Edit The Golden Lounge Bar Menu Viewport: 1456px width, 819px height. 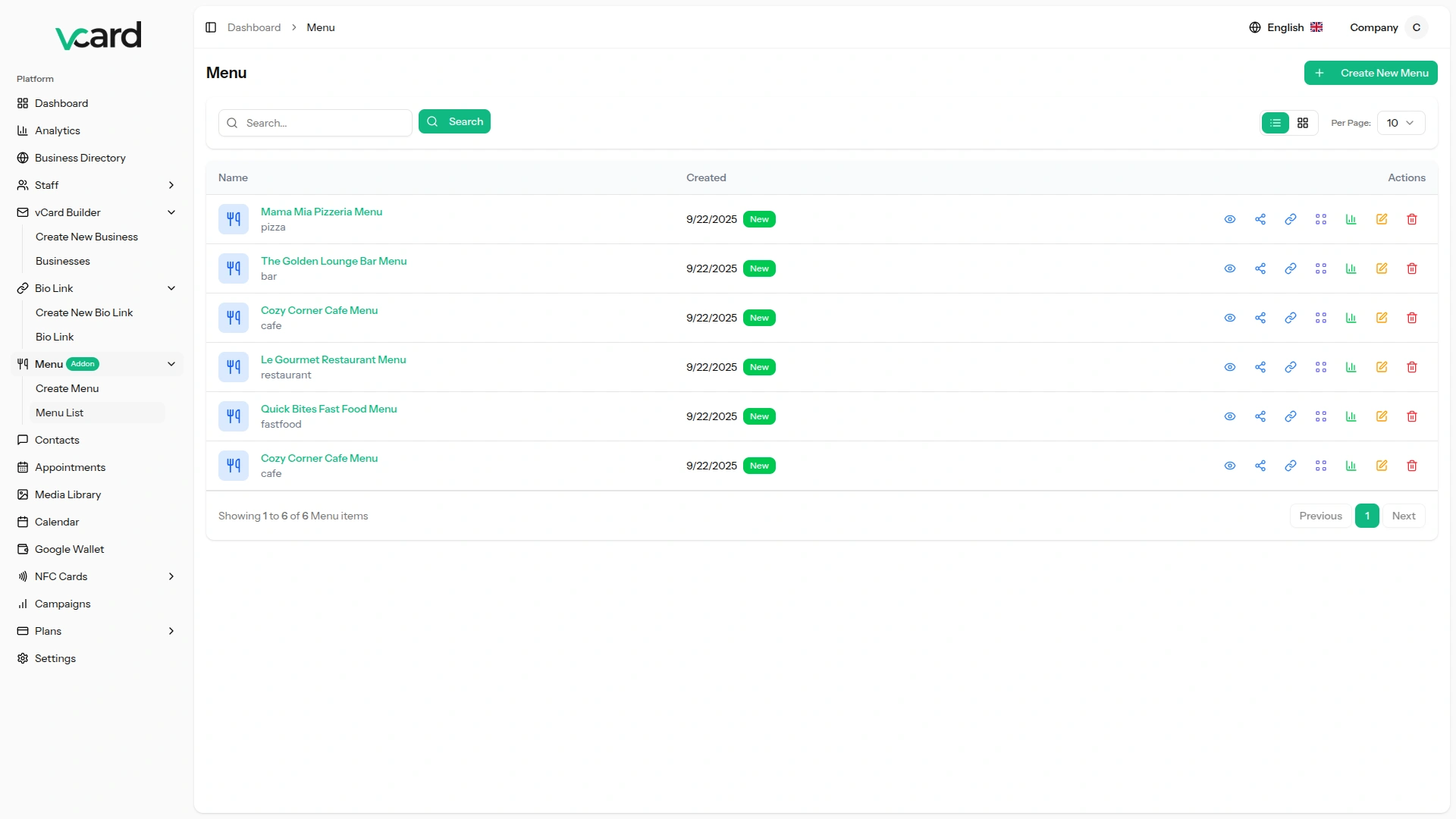click(1381, 268)
